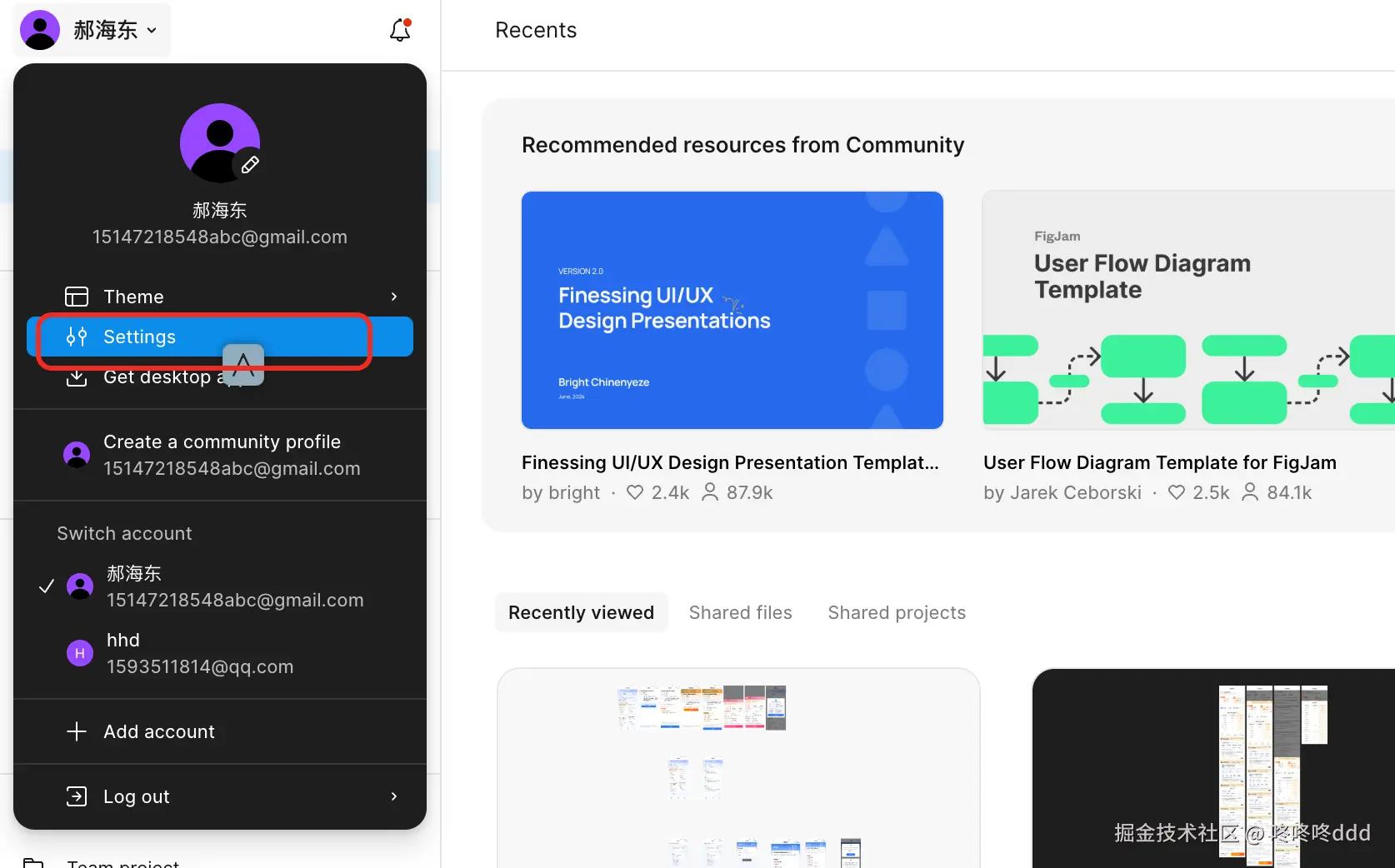Click the 87.9k users icon
The width and height of the screenshot is (1395, 868).
[710, 492]
